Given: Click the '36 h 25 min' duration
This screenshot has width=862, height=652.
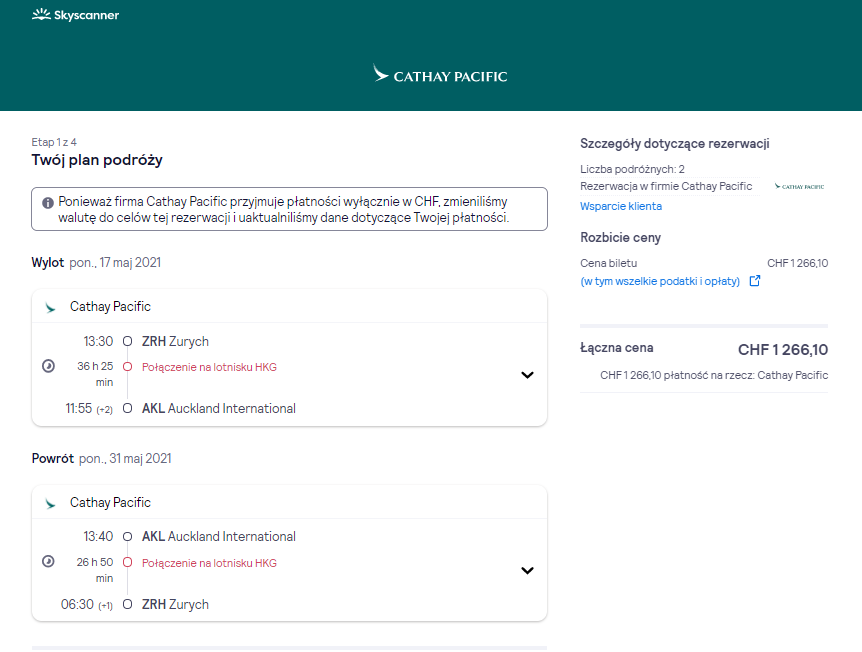Looking at the screenshot, I should click(95, 374).
